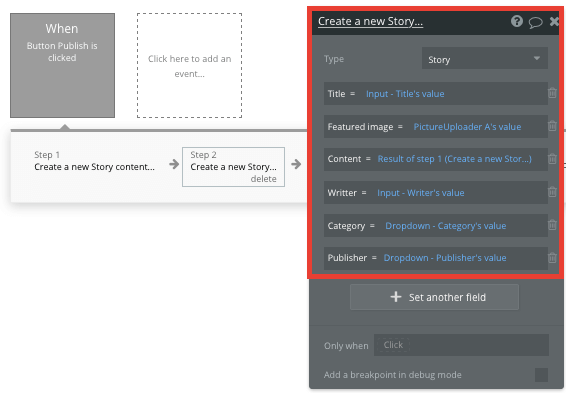This screenshot has height=393, width=566.
Task: Click the Title field label
Action: click(x=336, y=94)
